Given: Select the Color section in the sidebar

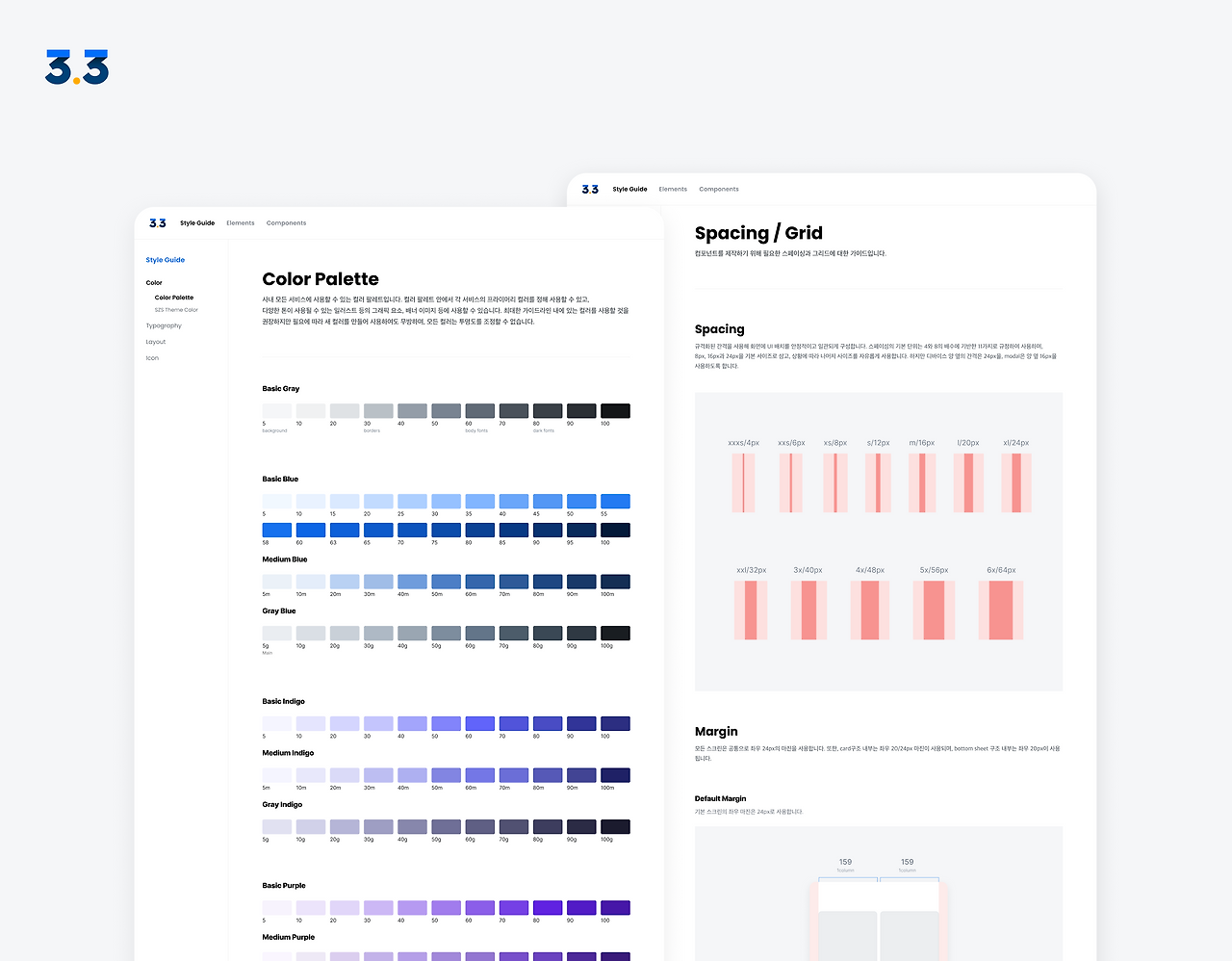Looking at the screenshot, I should point(154,283).
